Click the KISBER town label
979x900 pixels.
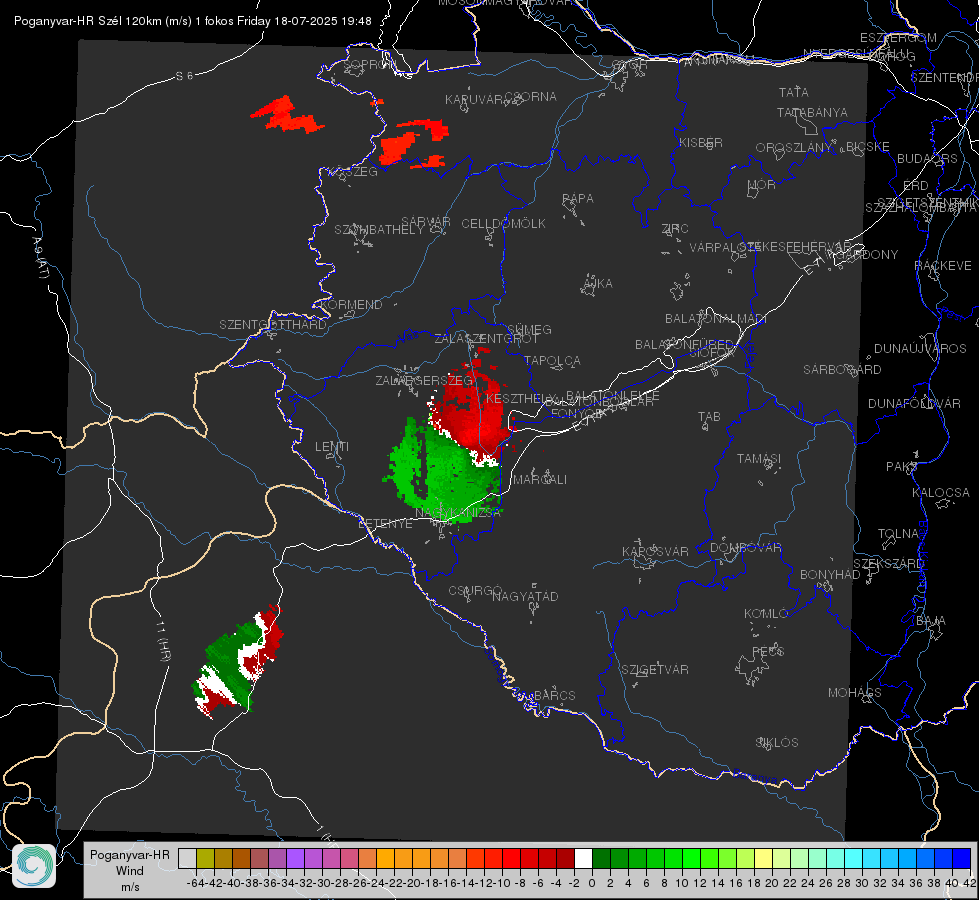701,142
